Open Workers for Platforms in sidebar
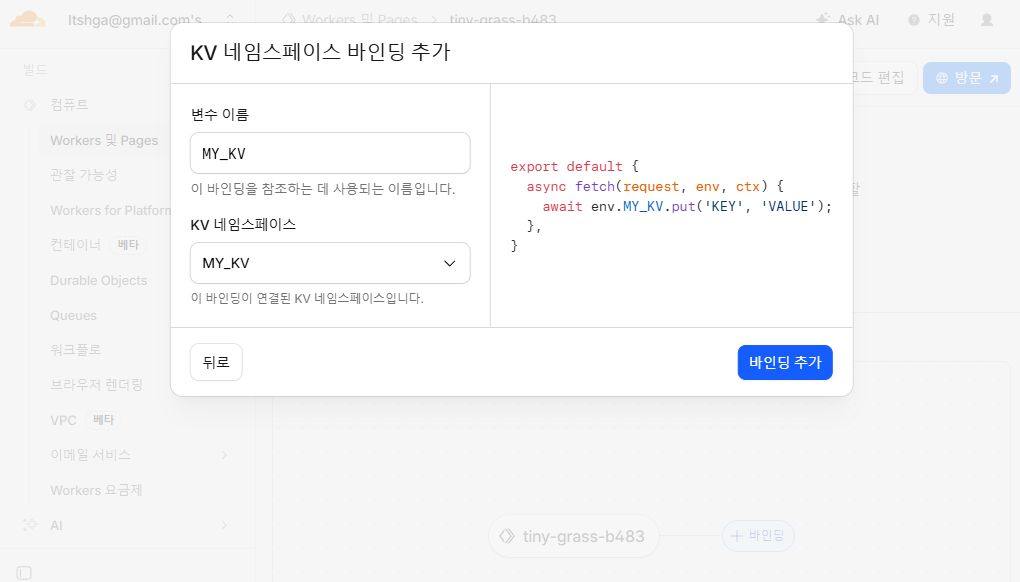The image size is (1020, 582). click(111, 211)
